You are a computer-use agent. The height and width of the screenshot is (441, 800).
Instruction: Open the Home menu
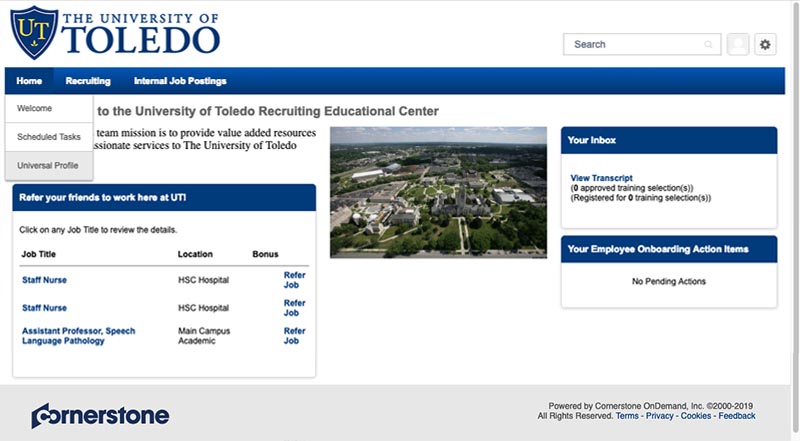tap(29, 81)
